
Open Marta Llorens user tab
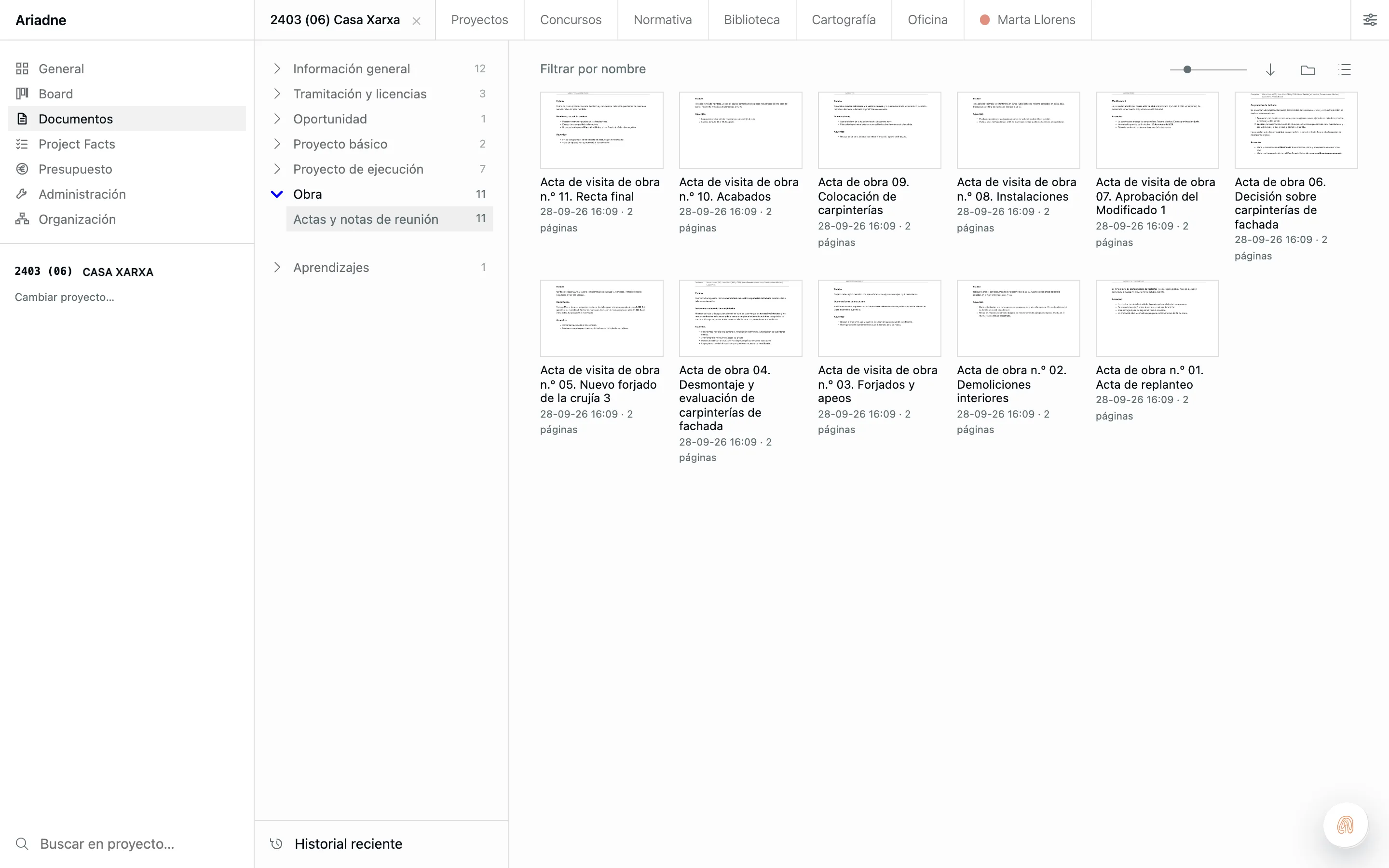[x=1027, y=19]
